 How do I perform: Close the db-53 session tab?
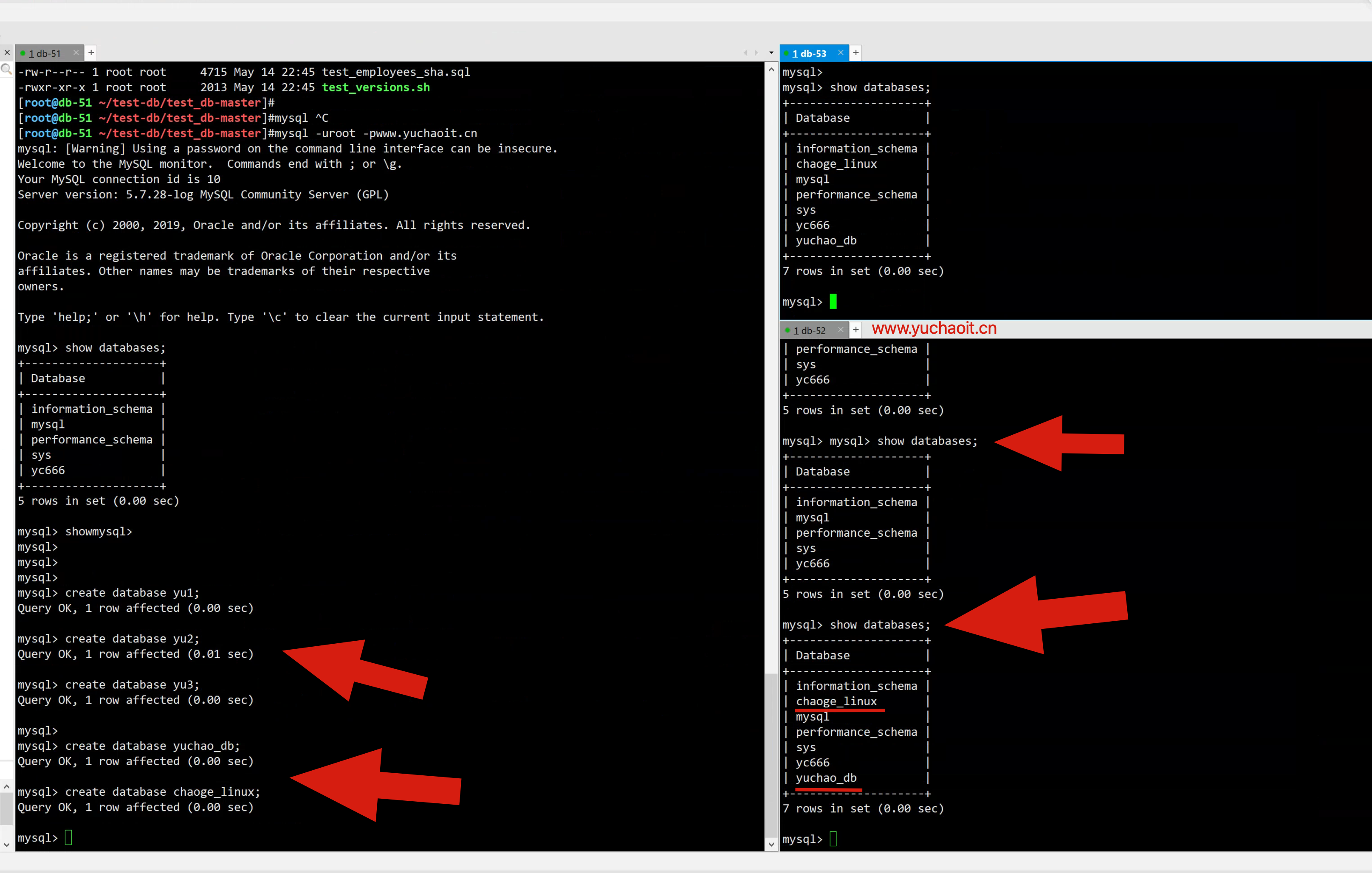click(841, 52)
